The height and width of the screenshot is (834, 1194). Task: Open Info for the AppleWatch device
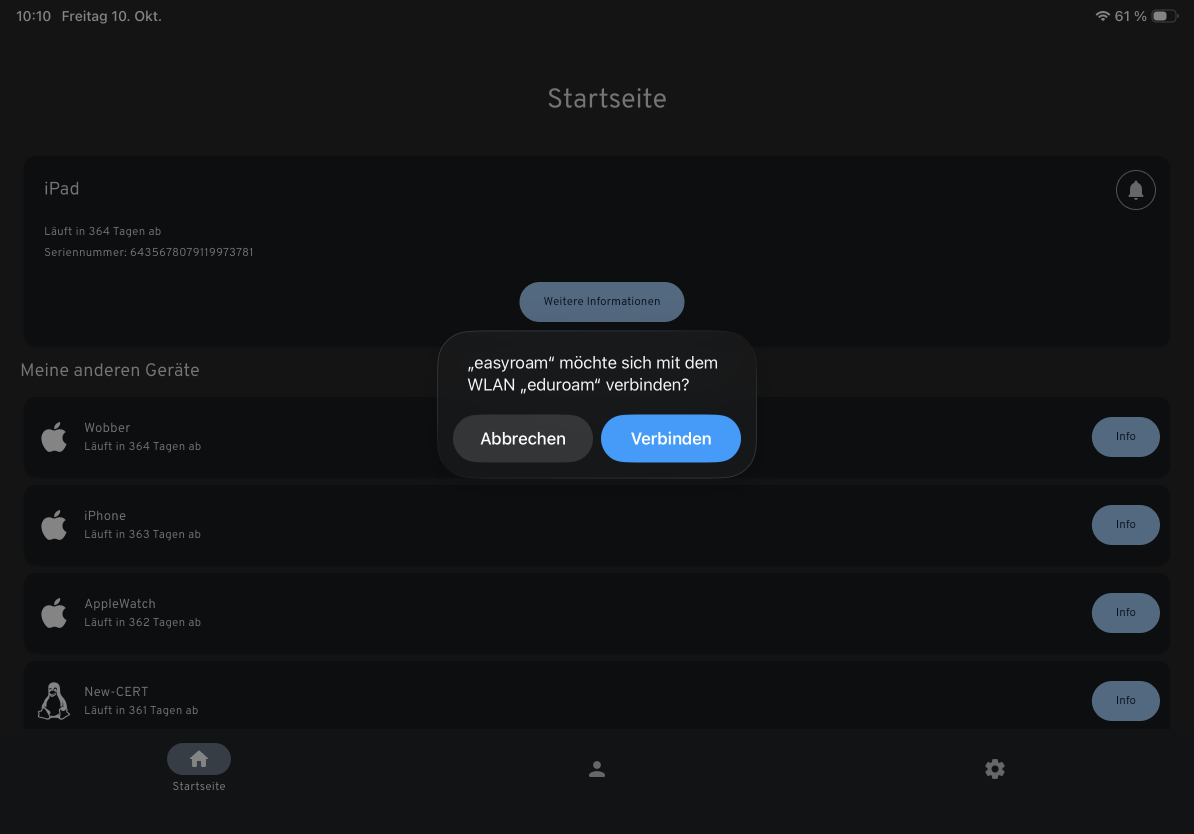(1125, 612)
